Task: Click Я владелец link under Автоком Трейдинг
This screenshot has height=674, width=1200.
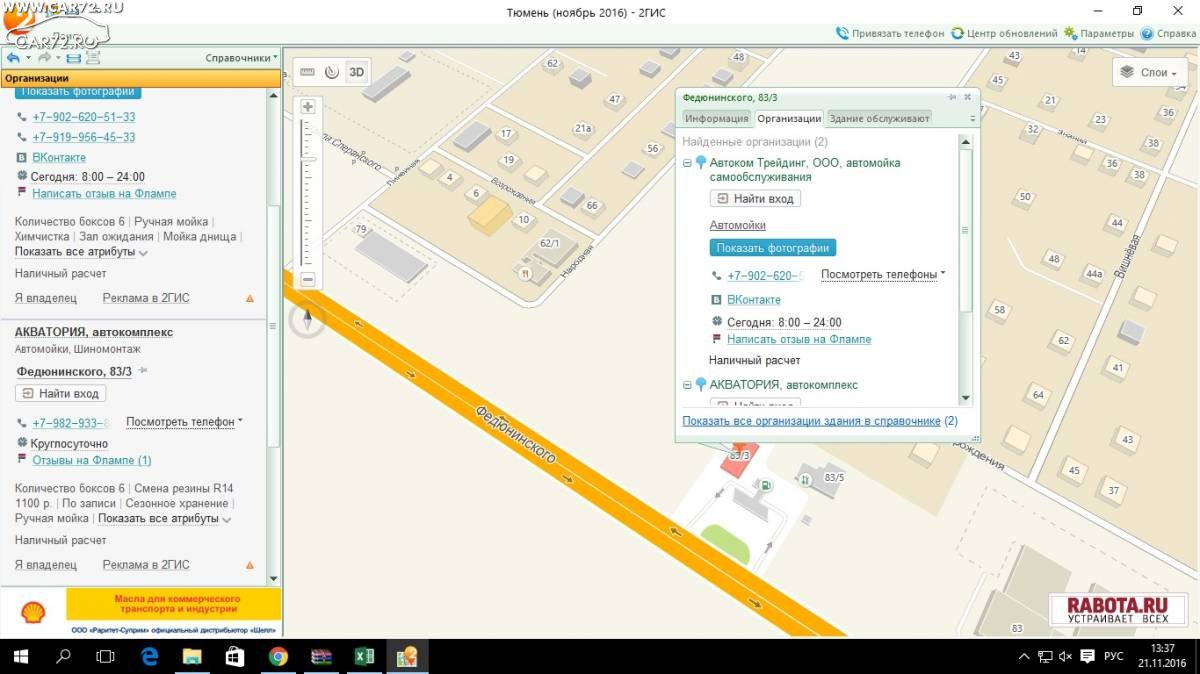Action: (46, 298)
